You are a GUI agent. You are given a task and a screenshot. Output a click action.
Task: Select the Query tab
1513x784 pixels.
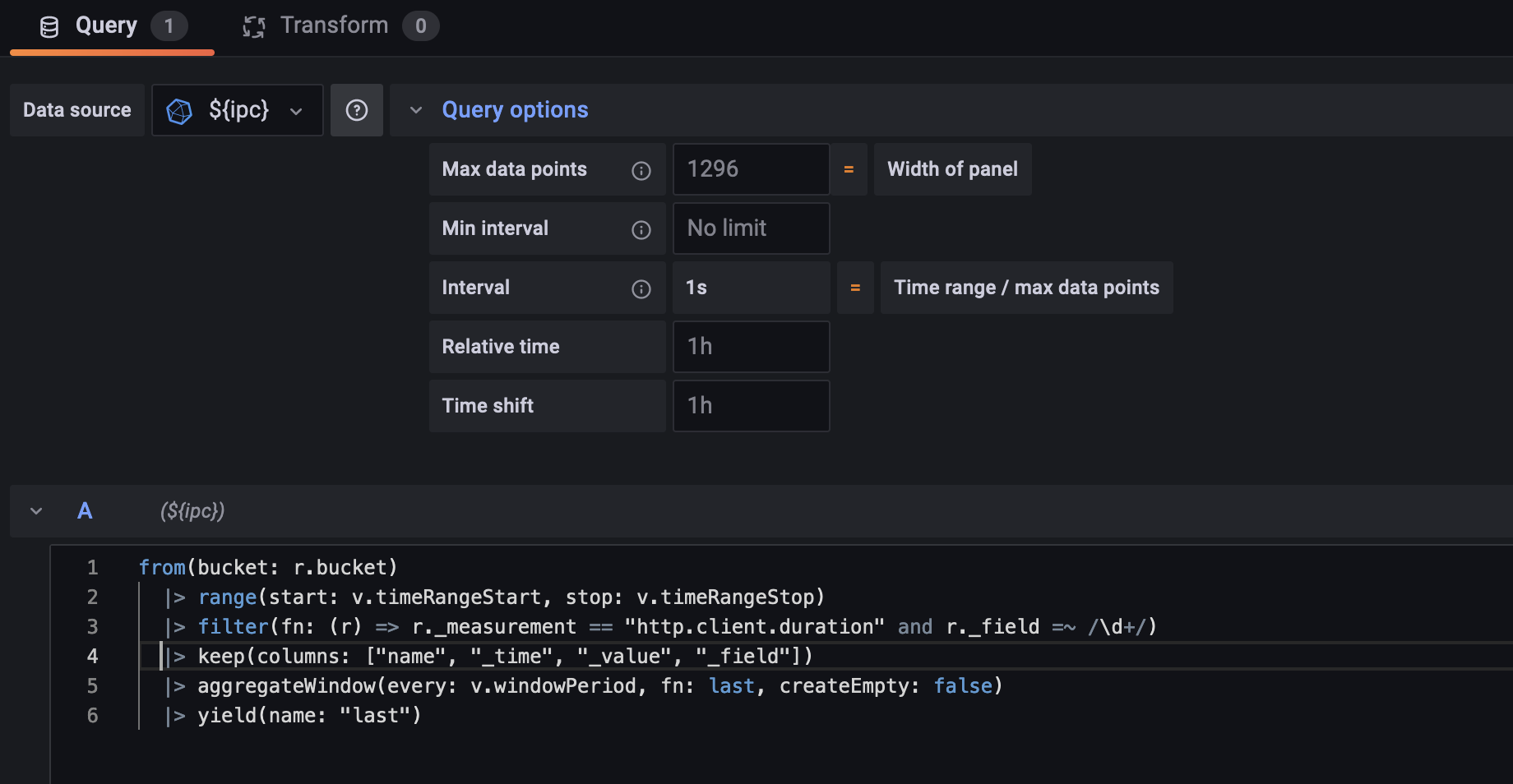106,25
